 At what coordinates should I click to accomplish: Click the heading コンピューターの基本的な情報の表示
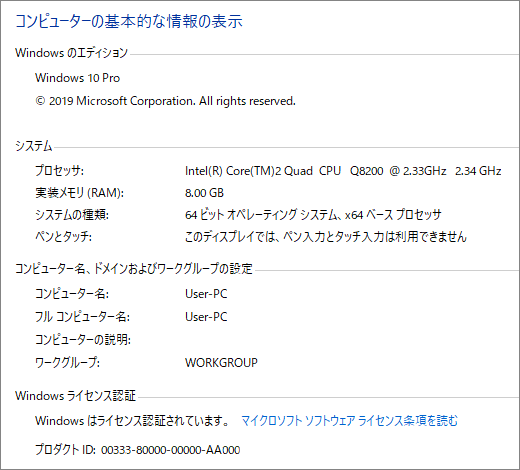(x=129, y=21)
